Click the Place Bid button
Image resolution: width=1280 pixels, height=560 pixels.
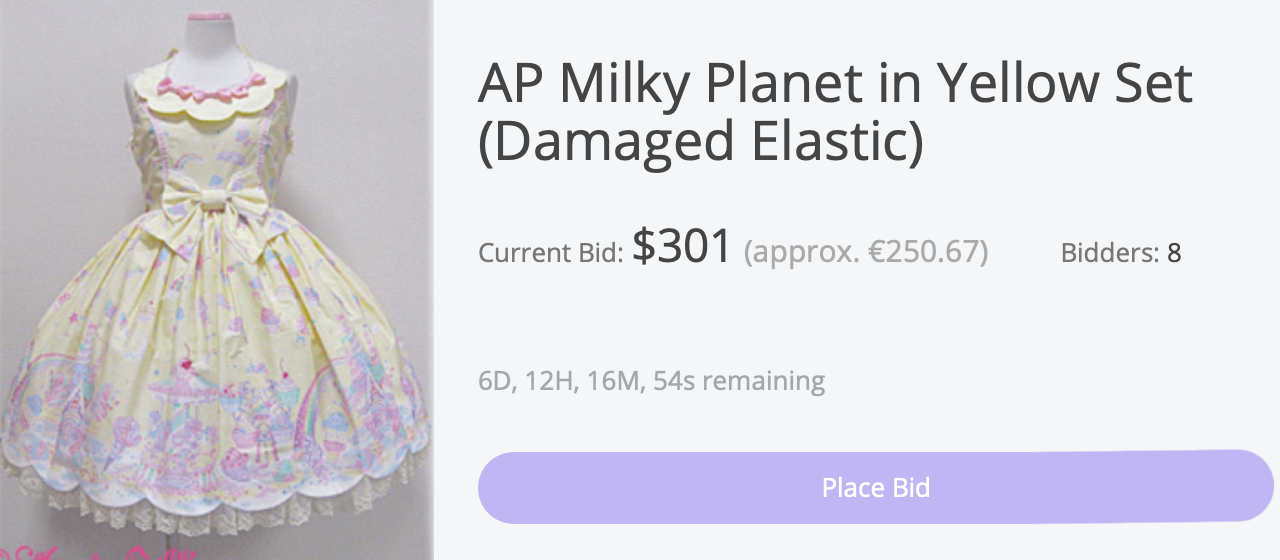875,487
